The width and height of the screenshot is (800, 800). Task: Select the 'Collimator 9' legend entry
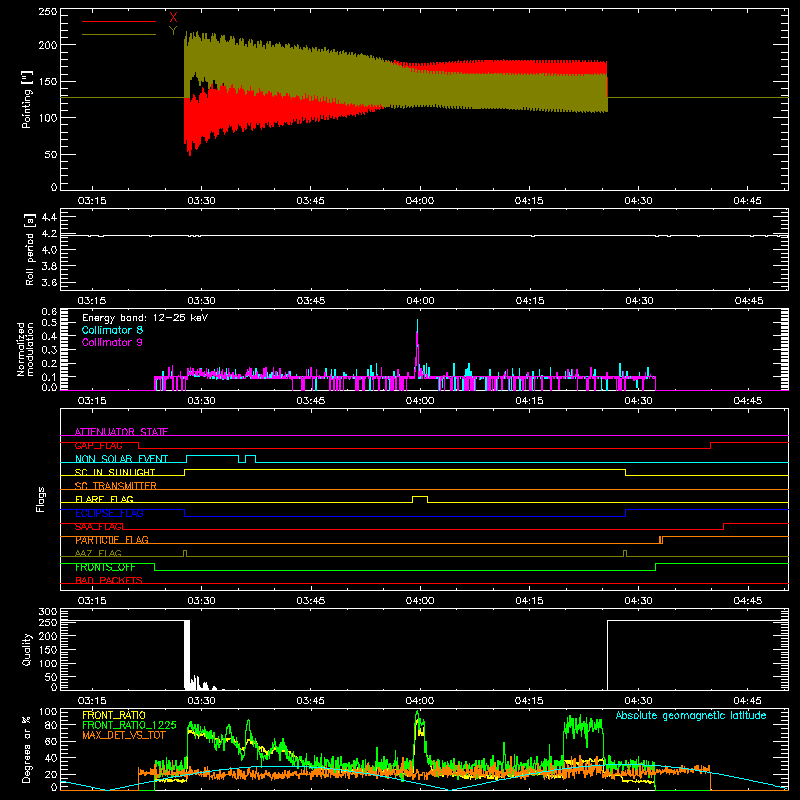[x=112, y=342]
